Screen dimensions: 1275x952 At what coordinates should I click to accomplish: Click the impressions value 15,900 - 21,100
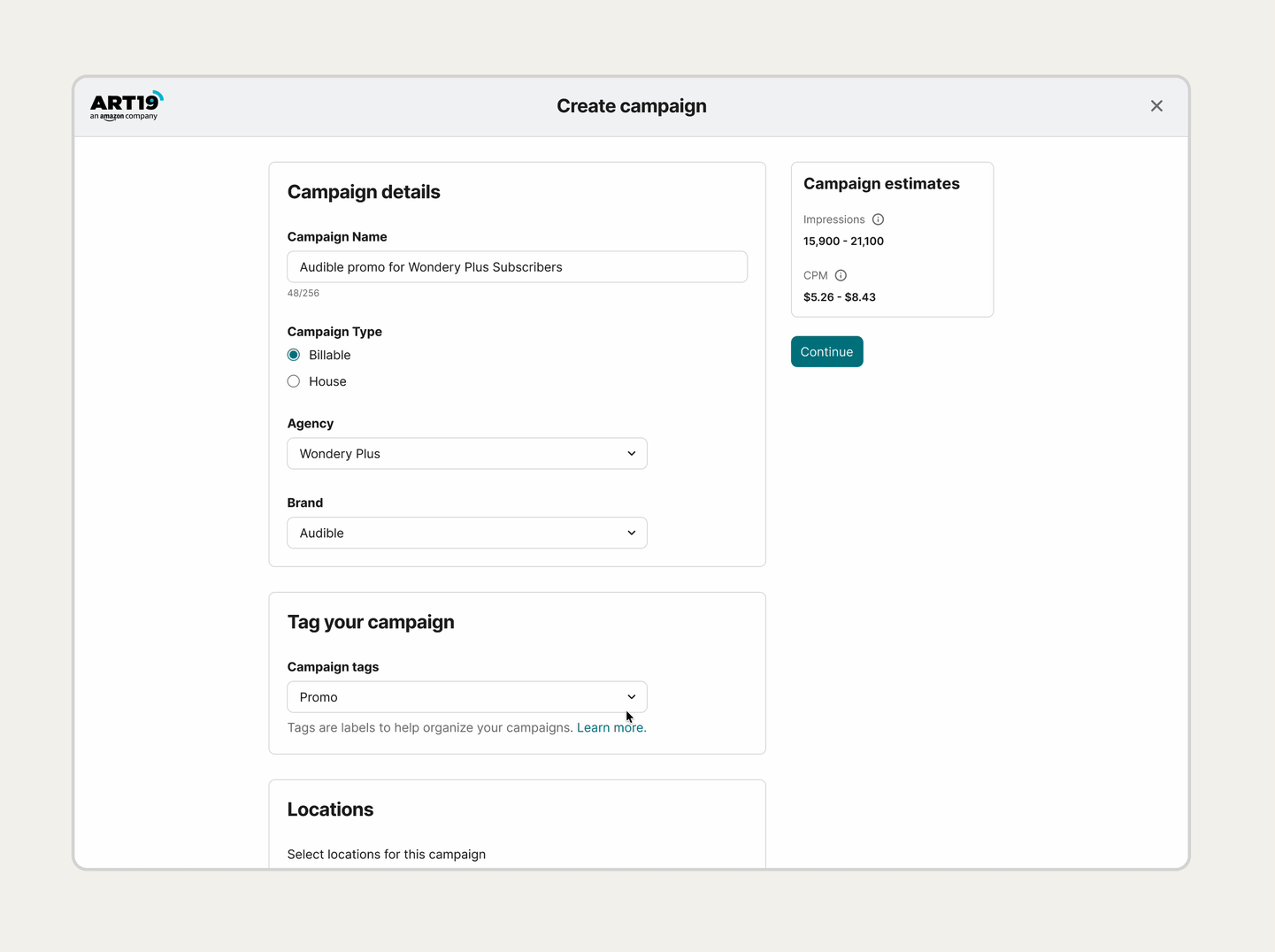843,241
